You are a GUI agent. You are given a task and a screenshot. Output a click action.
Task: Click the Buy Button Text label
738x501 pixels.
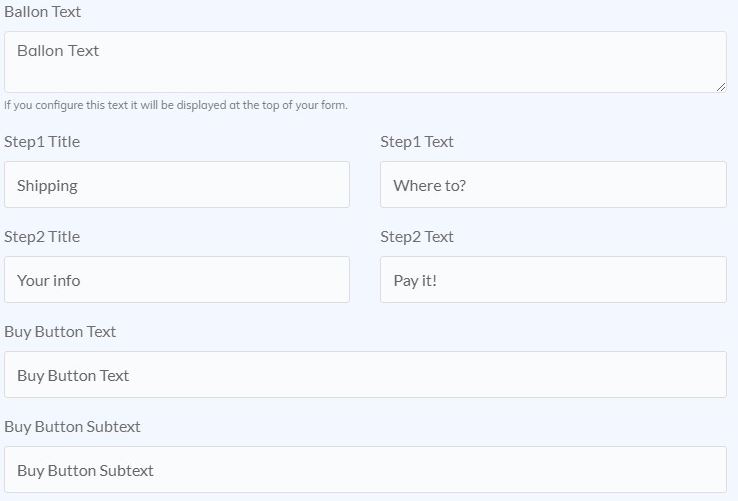tap(60, 331)
